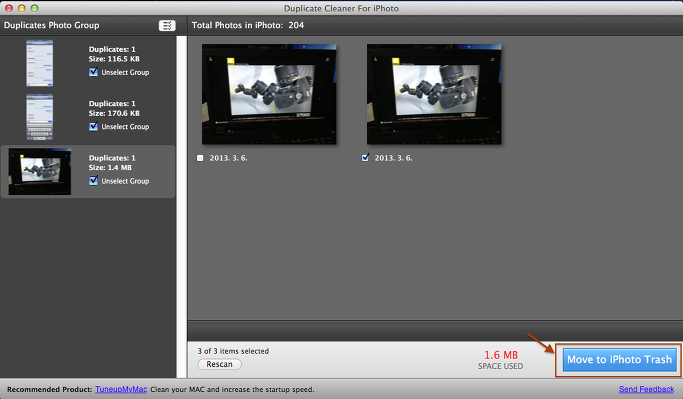Uncheck Unselect Group for the 116.5 KB group
The width and height of the screenshot is (683, 399).
93,72
